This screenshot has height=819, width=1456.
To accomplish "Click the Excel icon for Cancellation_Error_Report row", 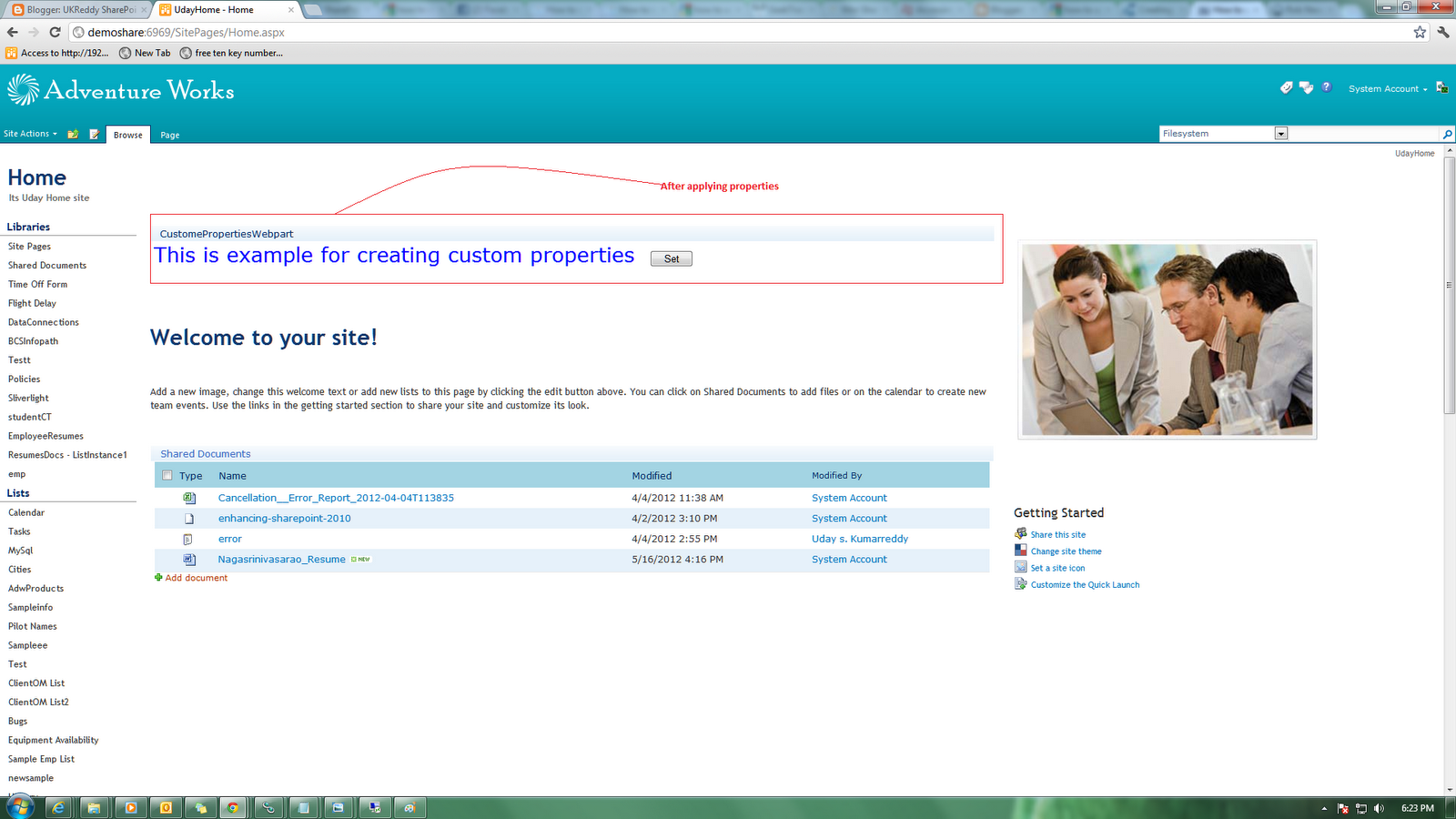I will pyautogui.click(x=189, y=498).
